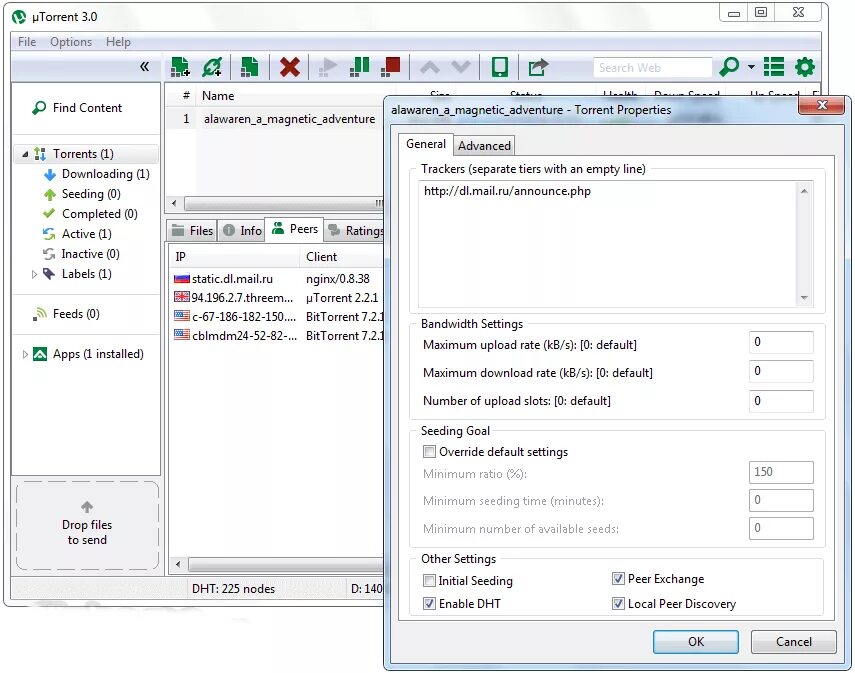The height and width of the screenshot is (673, 855).
Task: Uncheck Peer Exchange checkbox
Action: tap(618, 579)
